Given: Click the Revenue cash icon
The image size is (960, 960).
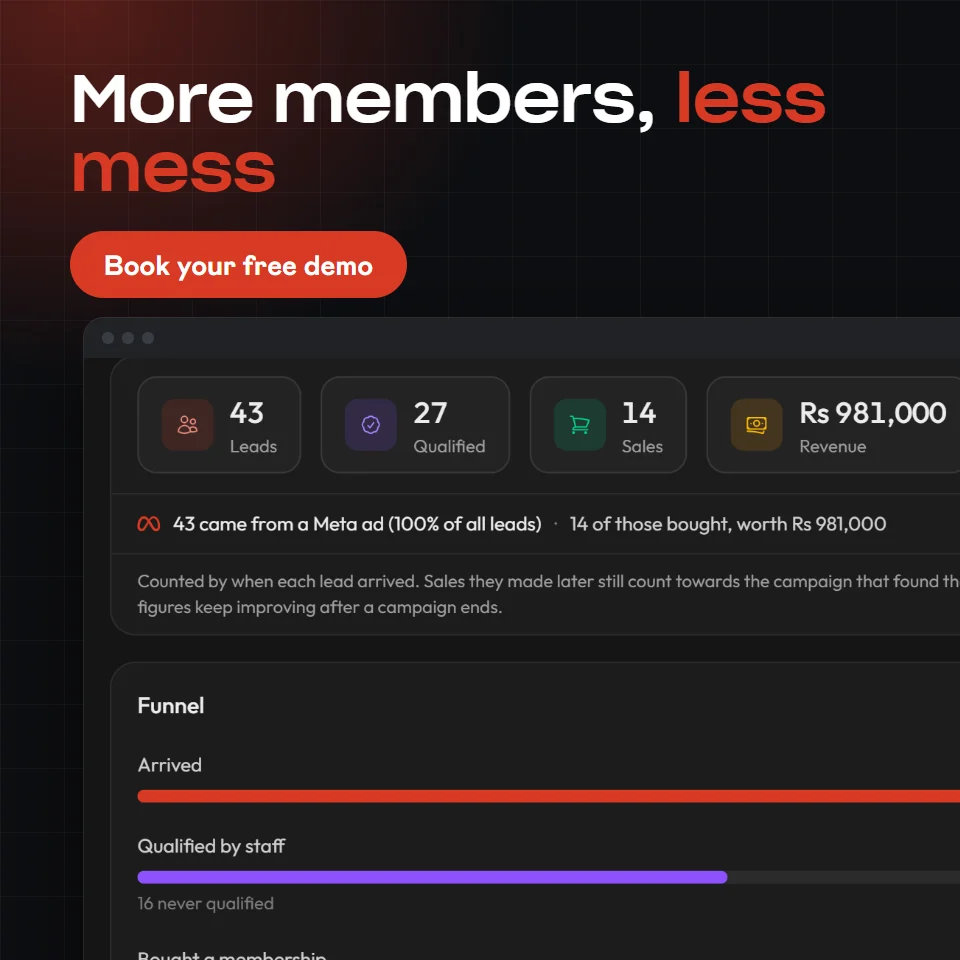Looking at the screenshot, I should click(x=757, y=424).
